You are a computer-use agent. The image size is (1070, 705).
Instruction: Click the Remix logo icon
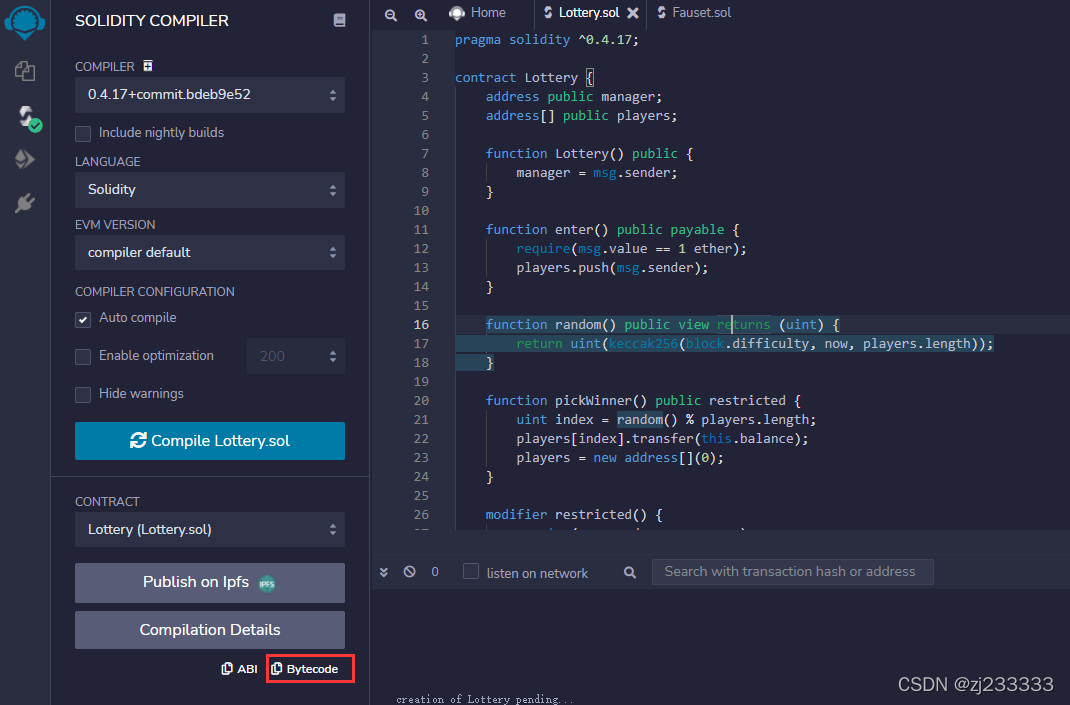tap(25, 22)
